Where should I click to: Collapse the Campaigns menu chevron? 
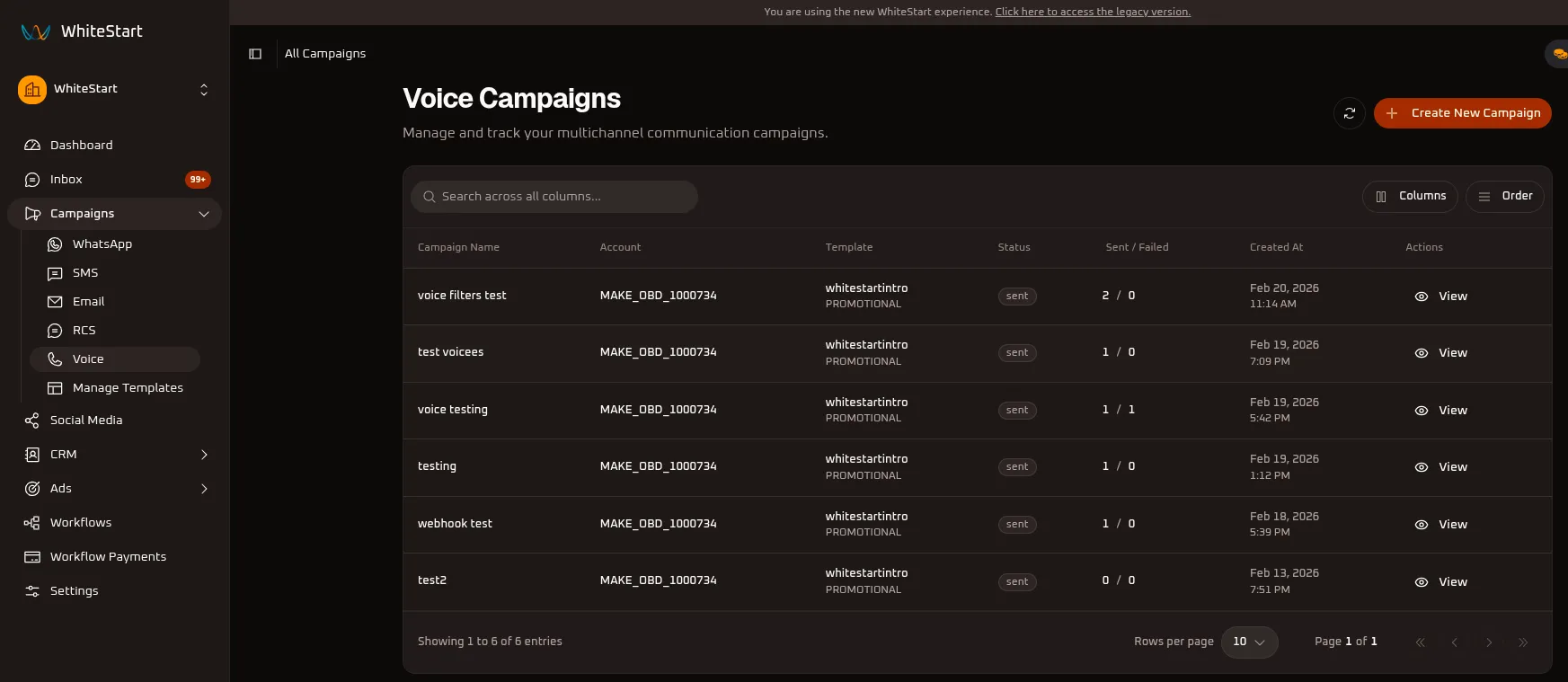coord(204,214)
